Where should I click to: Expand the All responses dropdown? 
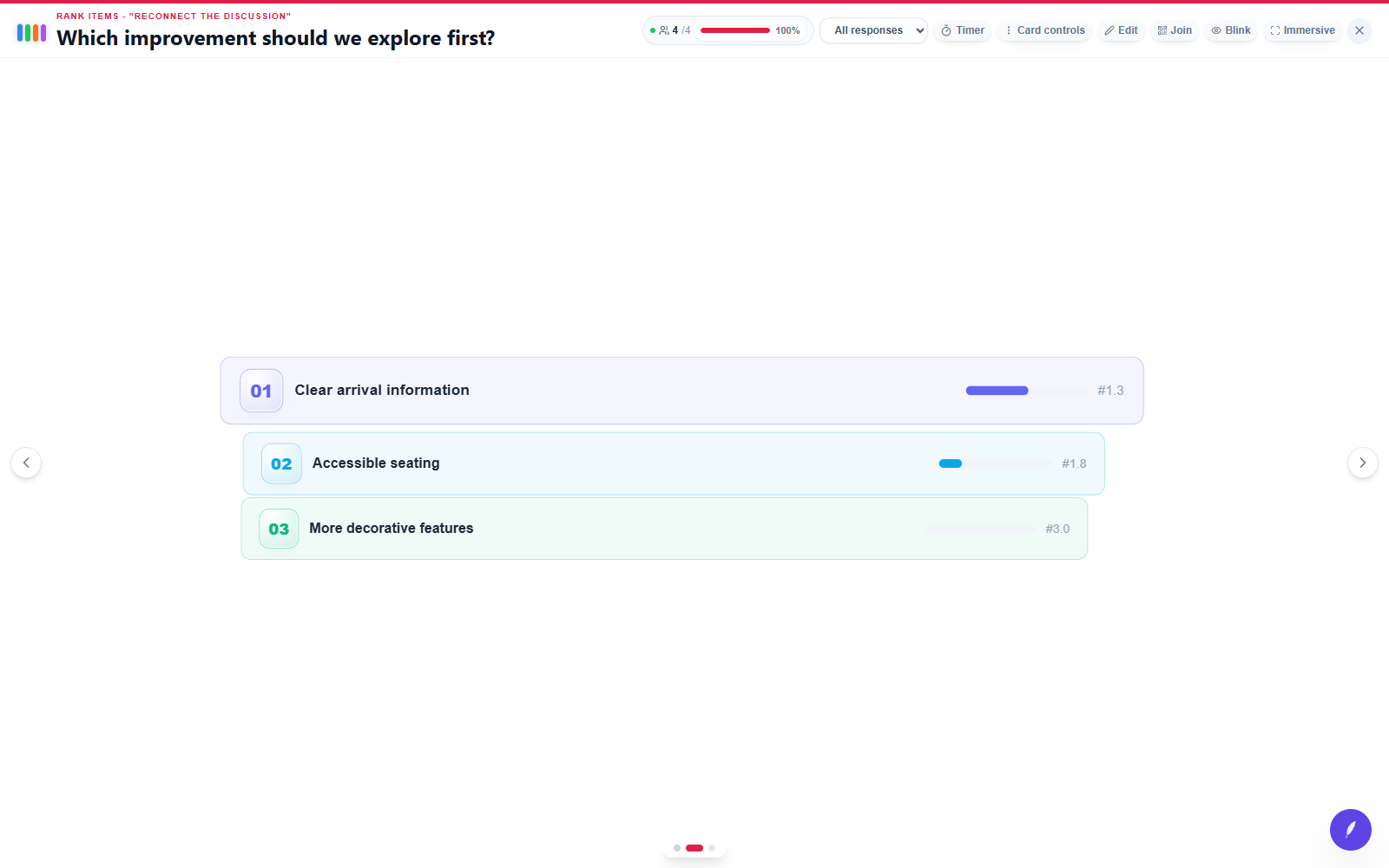coord(873,30)
